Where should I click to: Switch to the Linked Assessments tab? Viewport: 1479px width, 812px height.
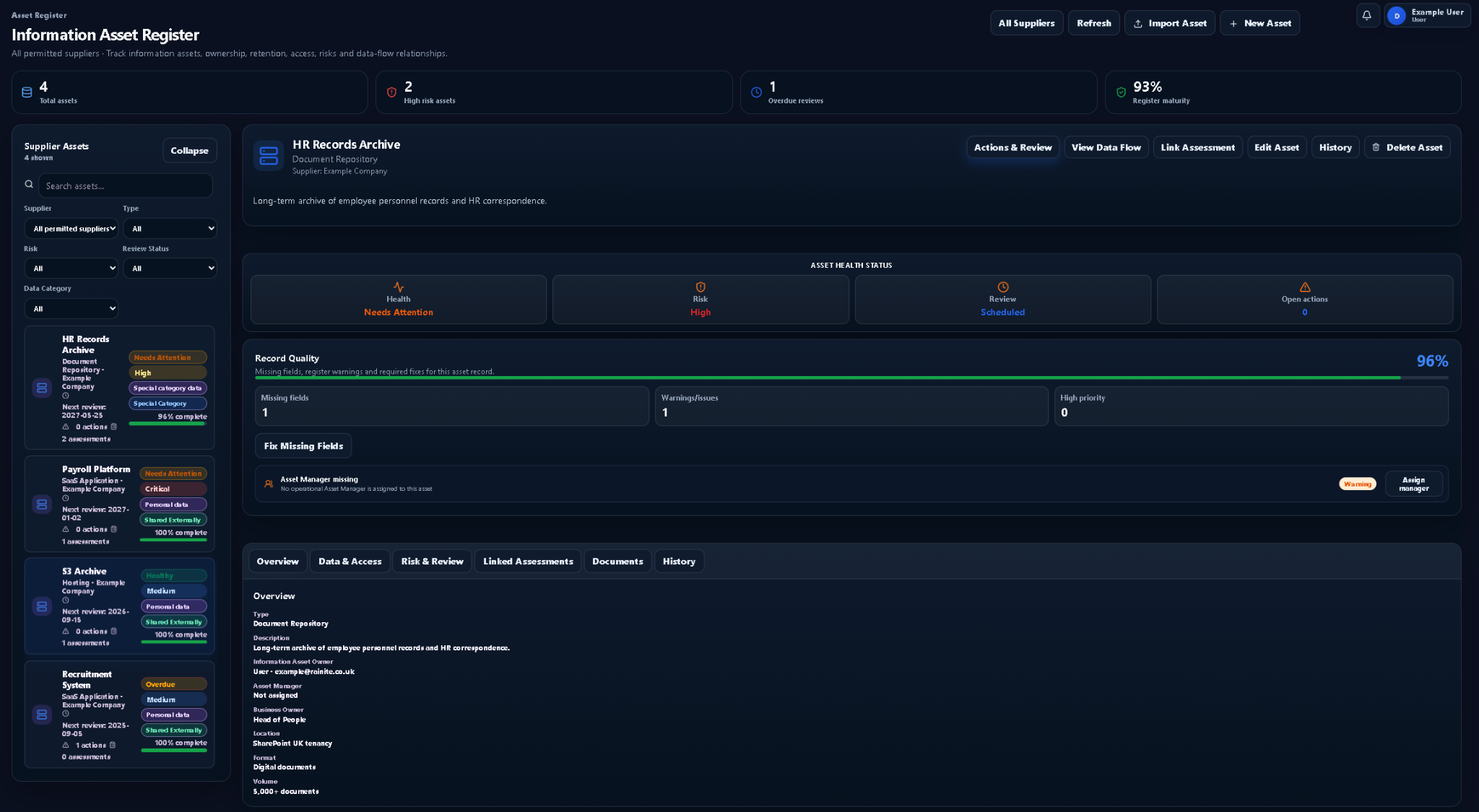pyautogui.click(x=528, y=561)
